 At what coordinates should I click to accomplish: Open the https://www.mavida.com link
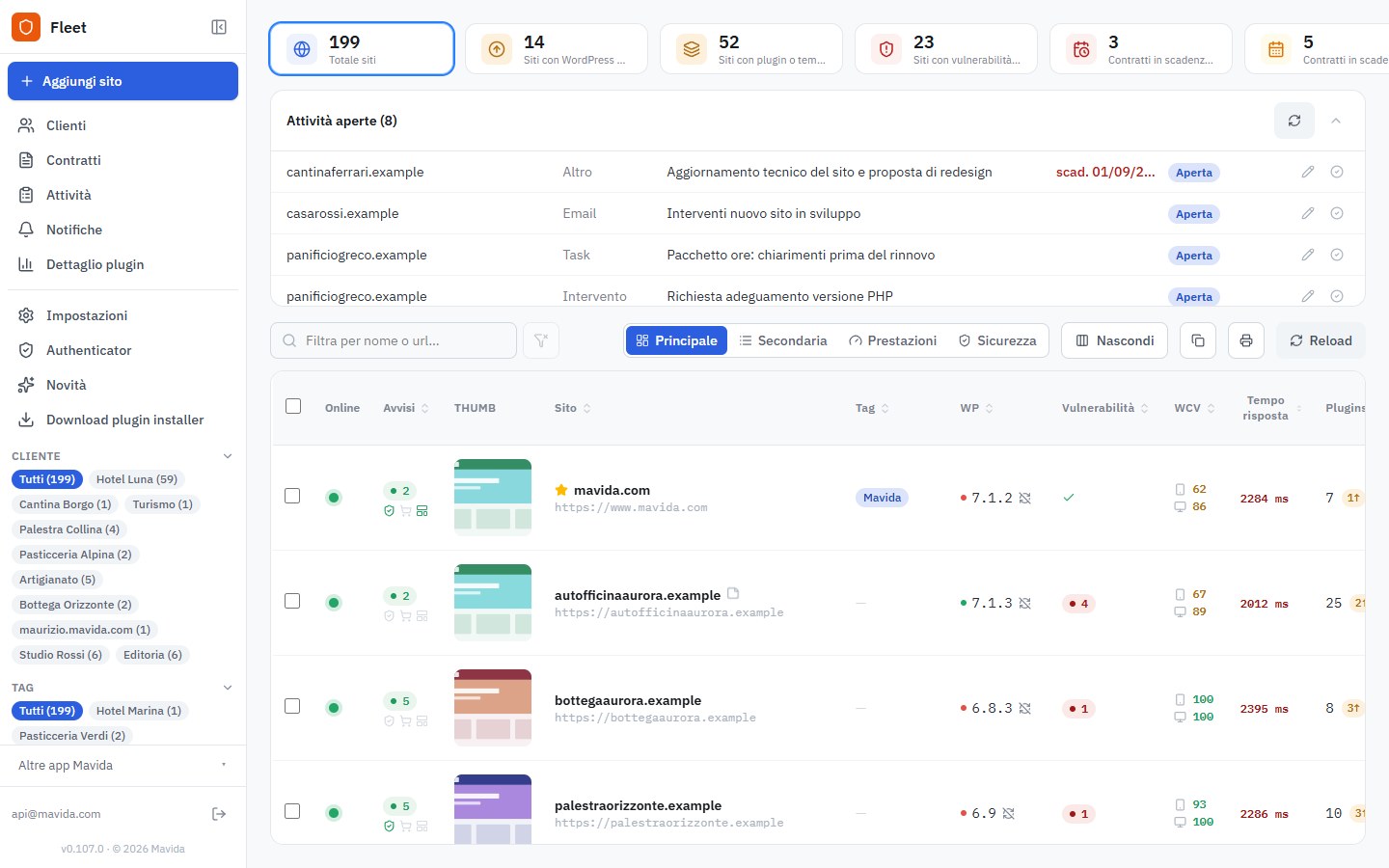pyautogui.click(x=631, y=507)
